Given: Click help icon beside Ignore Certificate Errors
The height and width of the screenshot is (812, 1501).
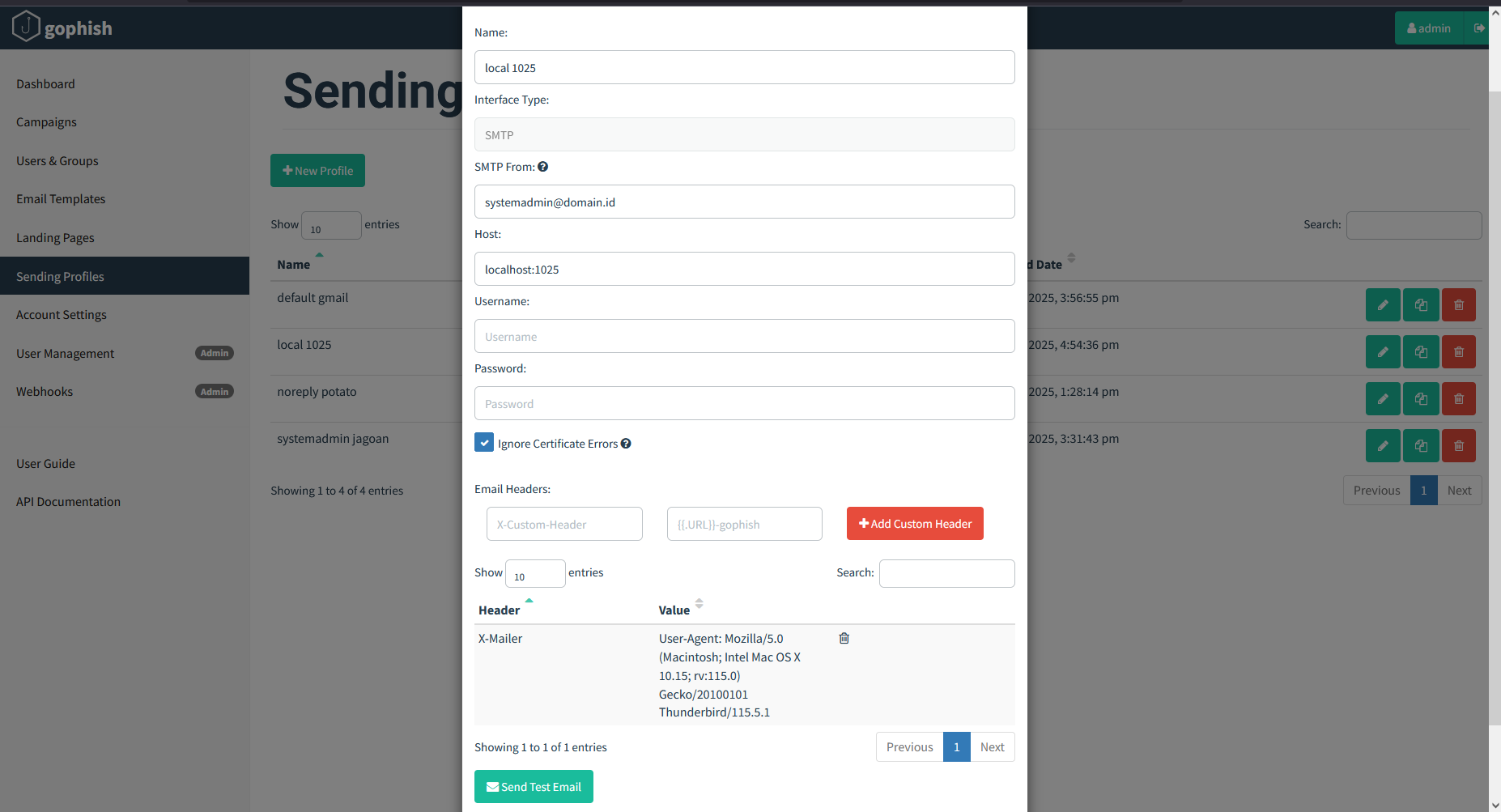Looking at the screenshot, I should pyautogui.click(x=626, y=444).
